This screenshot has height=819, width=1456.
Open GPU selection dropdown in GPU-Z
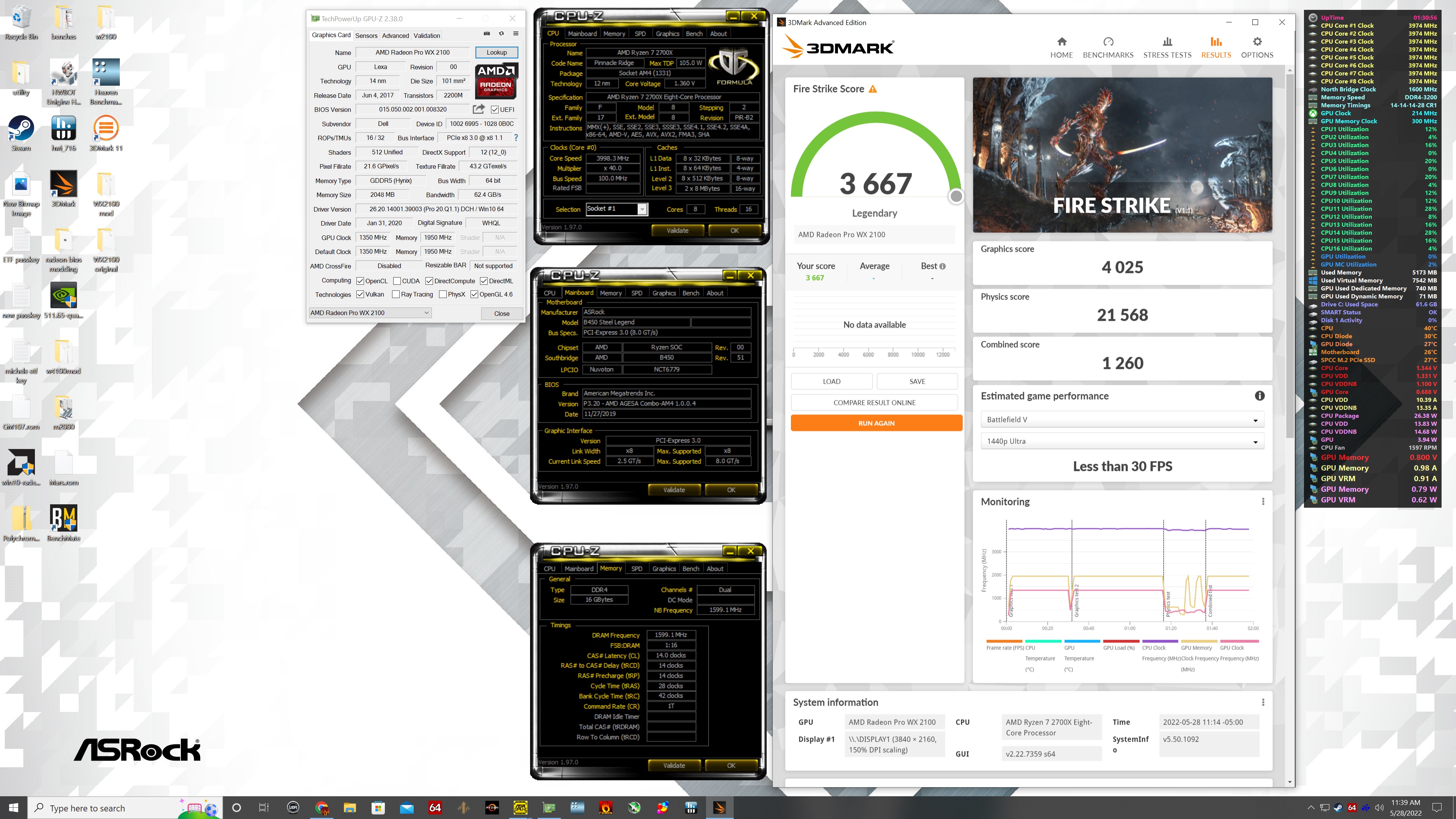click(370, 312)
